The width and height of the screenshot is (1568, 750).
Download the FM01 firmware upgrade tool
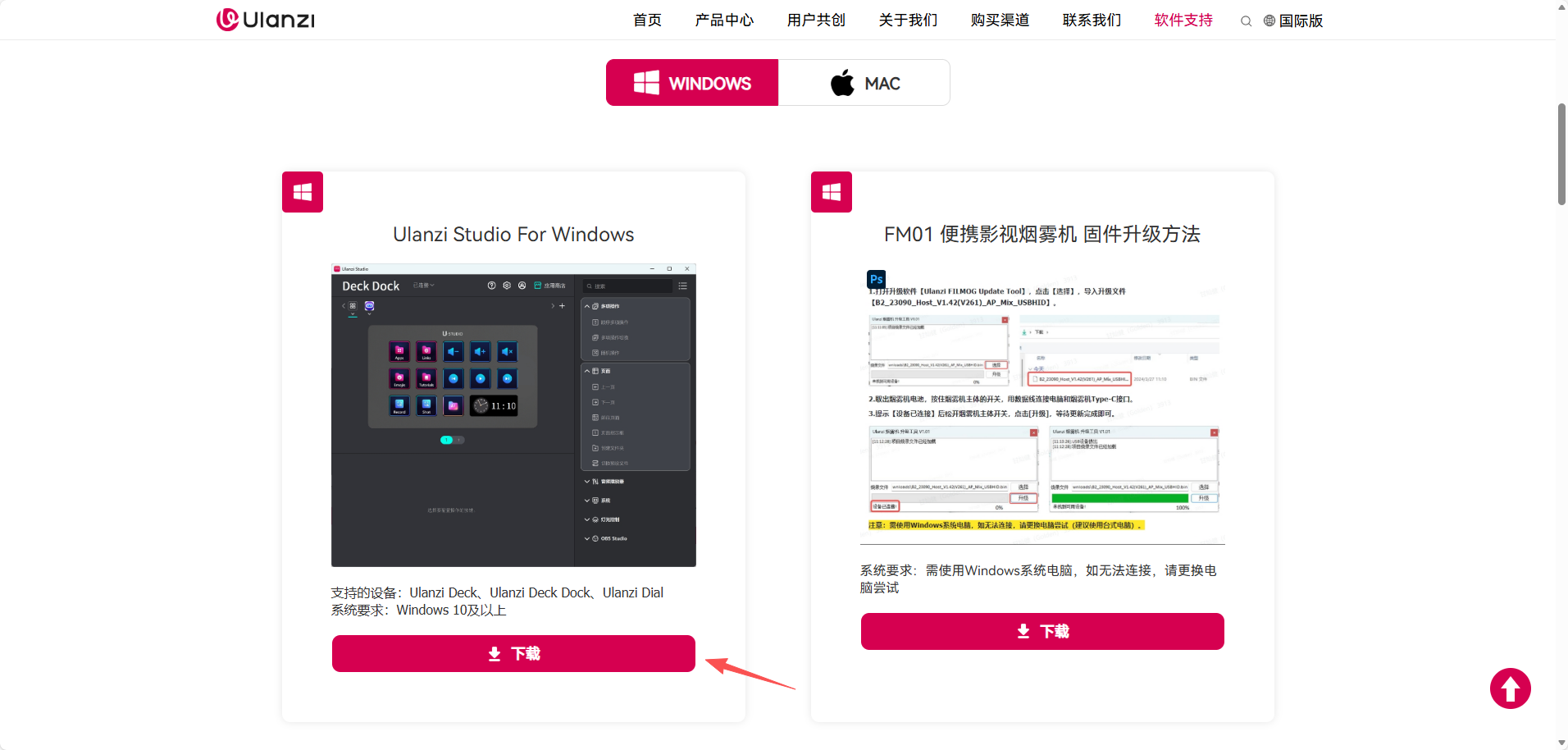(x=1042, y=631)
